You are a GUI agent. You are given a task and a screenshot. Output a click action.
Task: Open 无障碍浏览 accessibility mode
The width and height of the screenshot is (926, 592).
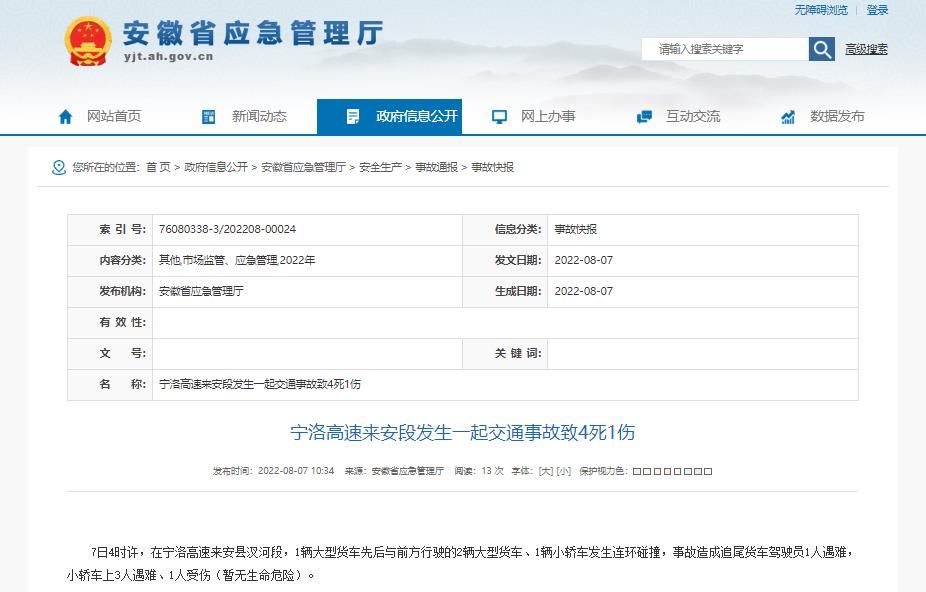point(821,10)
